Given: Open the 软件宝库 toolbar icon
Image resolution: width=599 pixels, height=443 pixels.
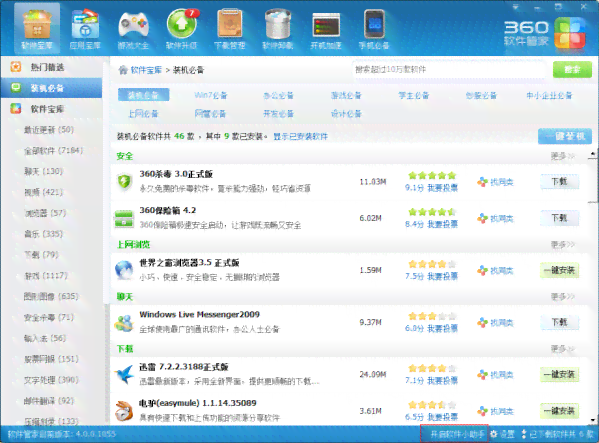Looking at the screenshot, I should [x=37, y=28].
